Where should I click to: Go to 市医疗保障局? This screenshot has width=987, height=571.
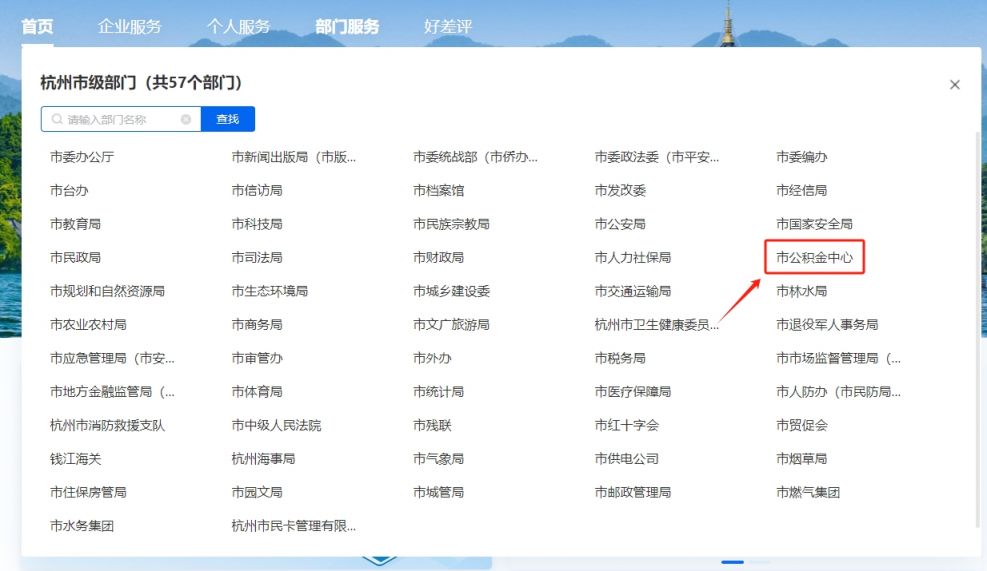coord(633,392)
